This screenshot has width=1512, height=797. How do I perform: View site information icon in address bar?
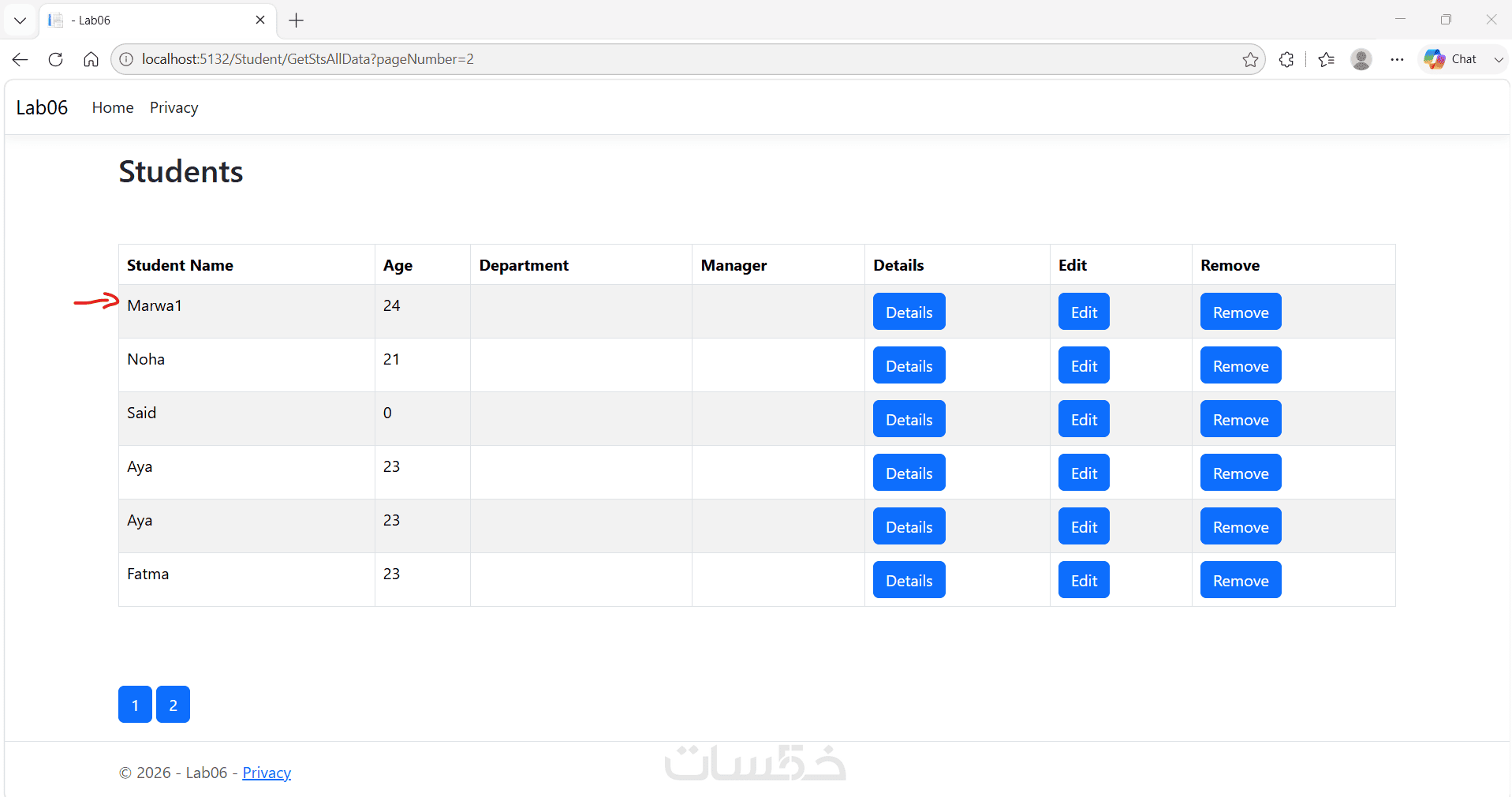[126, 59]
